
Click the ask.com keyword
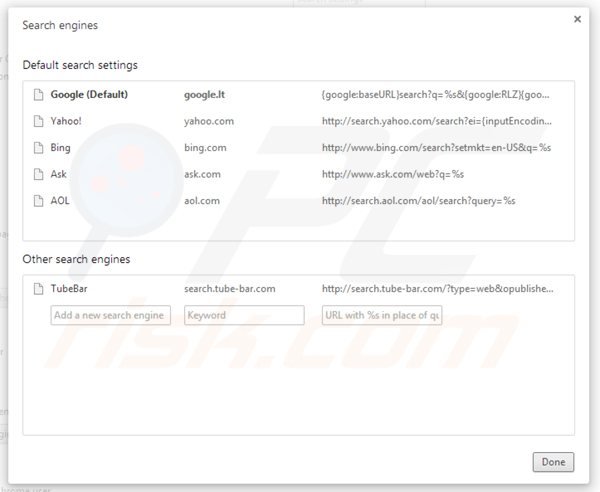pos(202,174)
